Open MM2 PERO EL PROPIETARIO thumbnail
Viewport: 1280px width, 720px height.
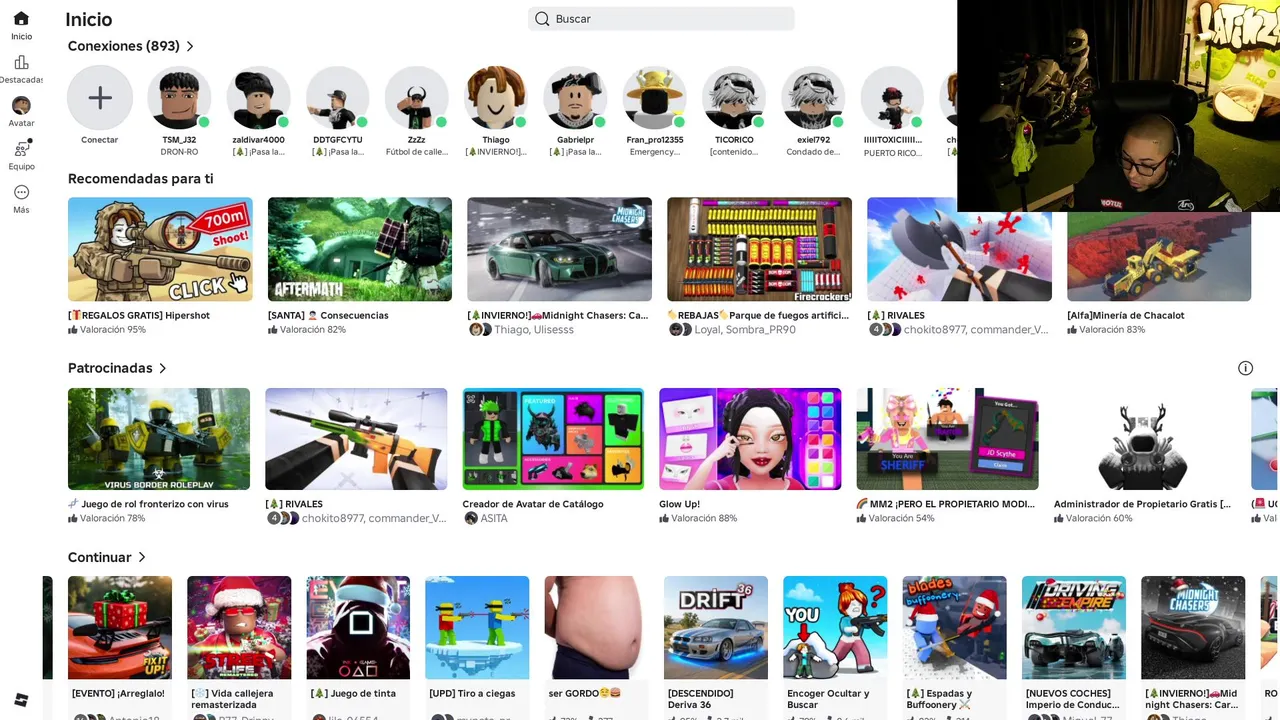pos(947,439)
